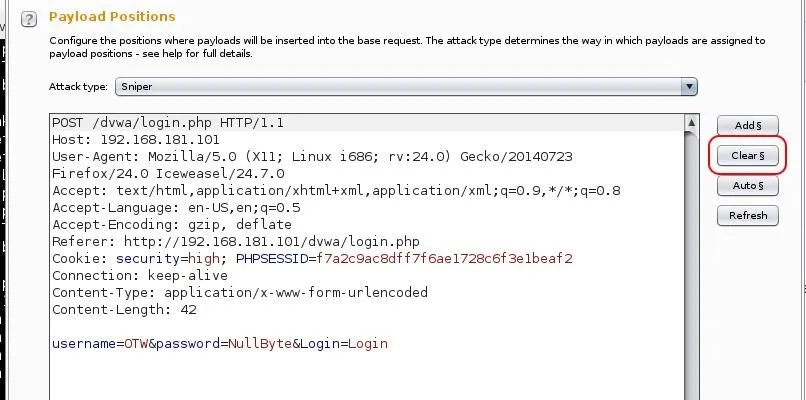The width and height of the screenshot is (806, 400).
Task: Click the OTW username parameter value
Action: (136, 343)
